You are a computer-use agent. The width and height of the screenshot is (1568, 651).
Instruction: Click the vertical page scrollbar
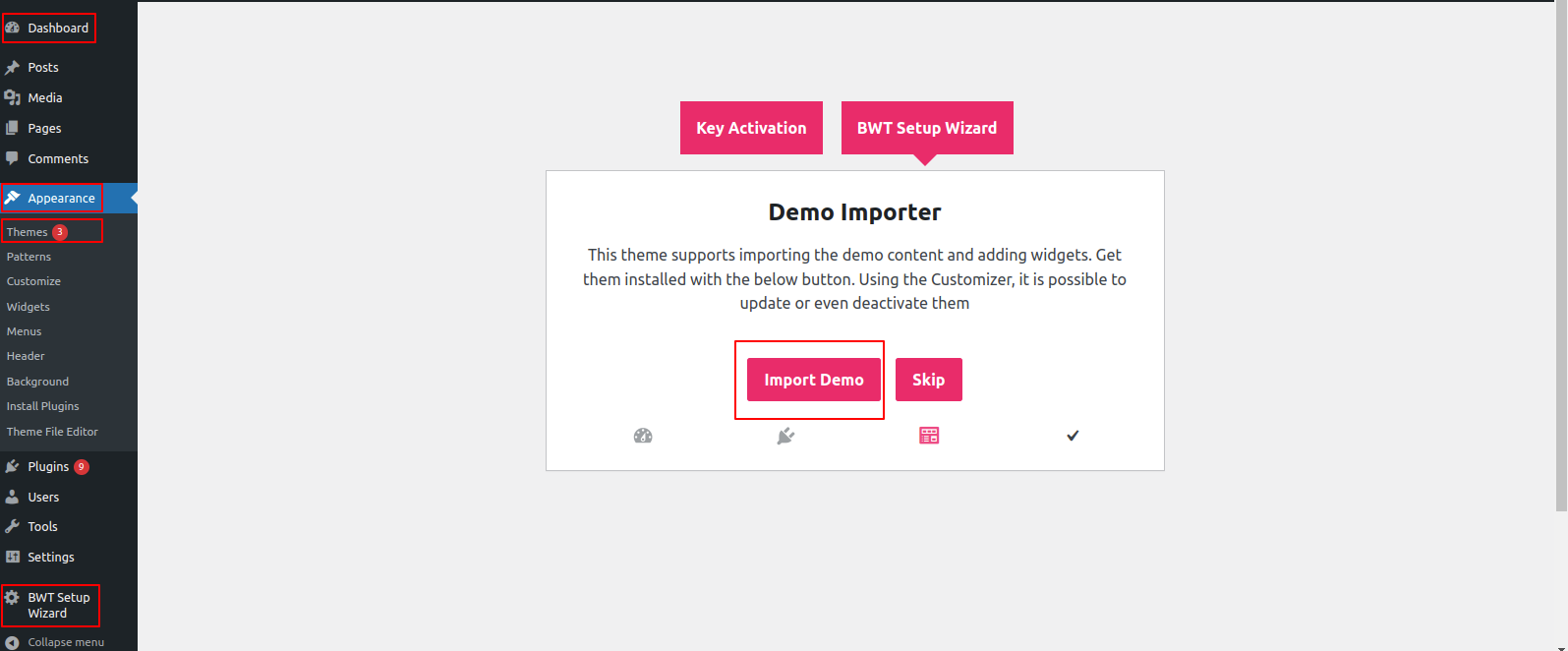(x=1561, y=256)
